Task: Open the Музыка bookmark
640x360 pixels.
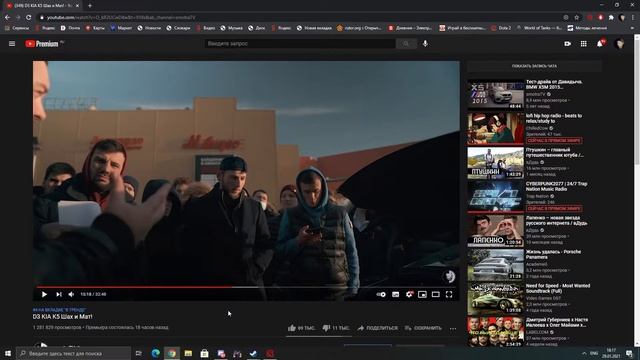Action: [x=231, y=28]
